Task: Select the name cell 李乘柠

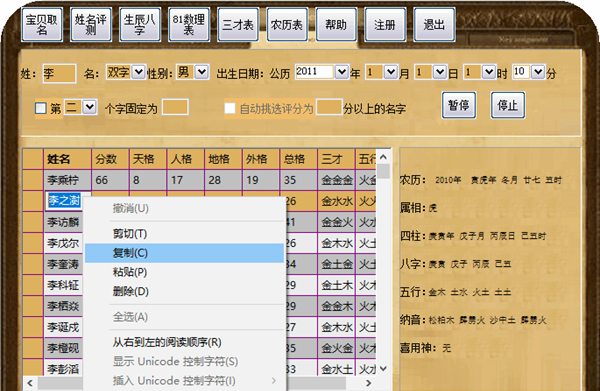Action: (67, 180)
